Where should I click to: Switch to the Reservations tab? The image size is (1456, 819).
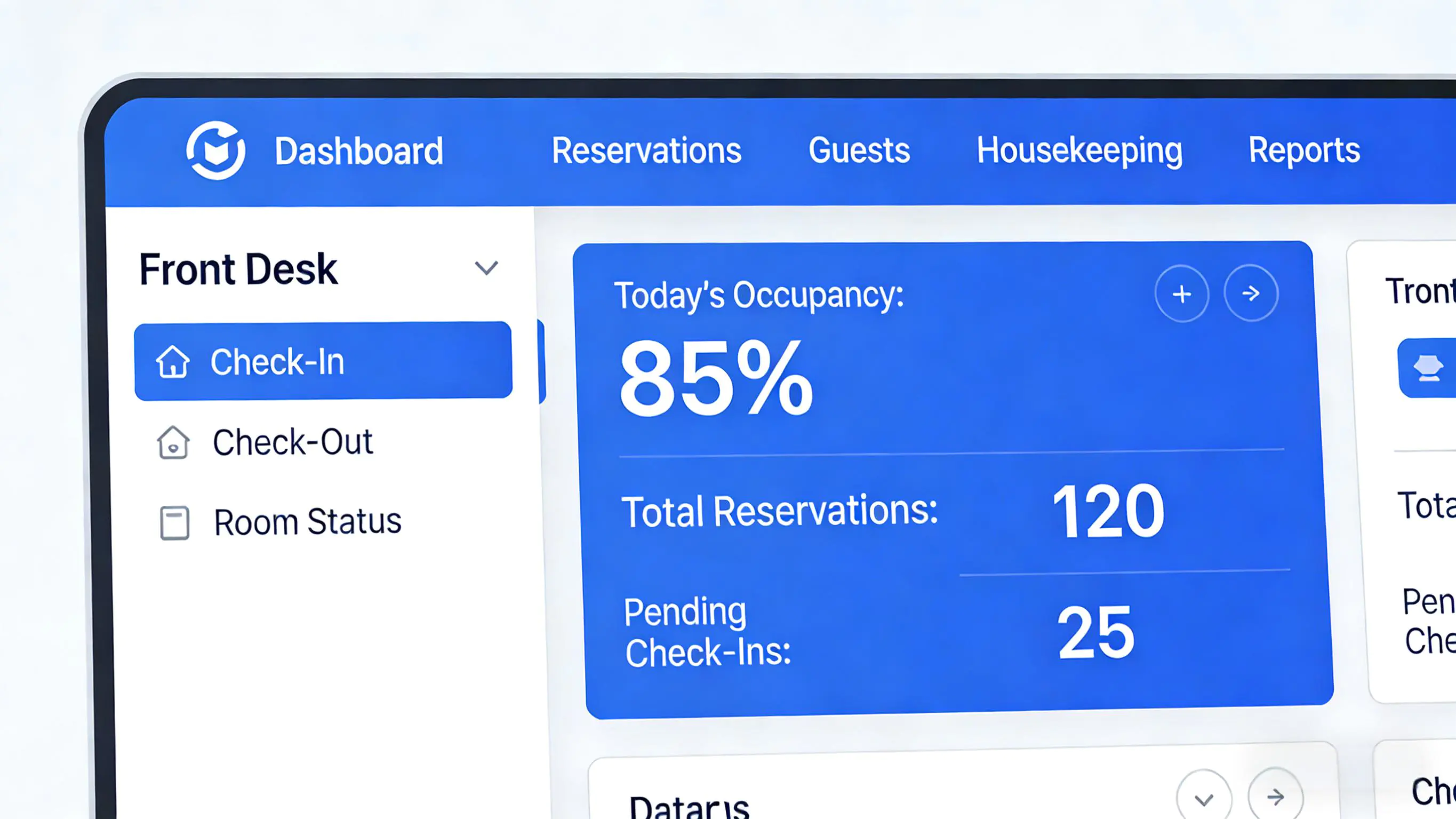click(x=646, y=150)
